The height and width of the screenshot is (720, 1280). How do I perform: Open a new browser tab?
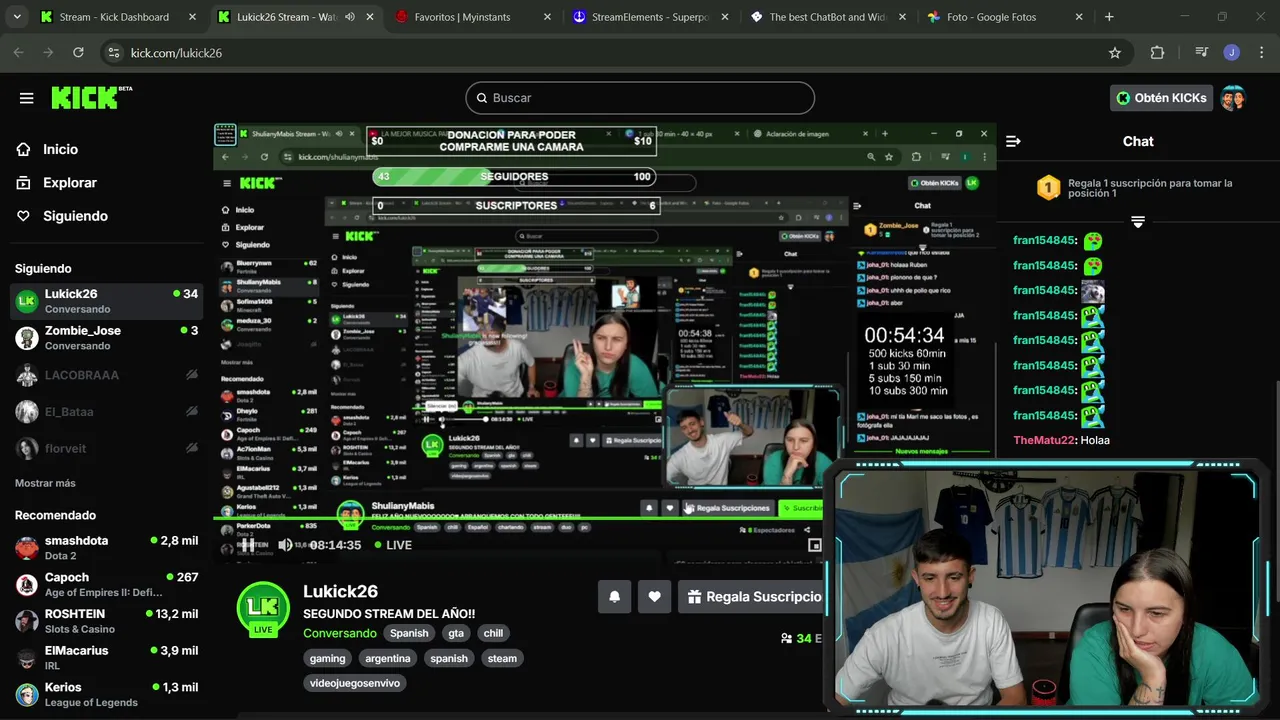(x=1109, y=17)
